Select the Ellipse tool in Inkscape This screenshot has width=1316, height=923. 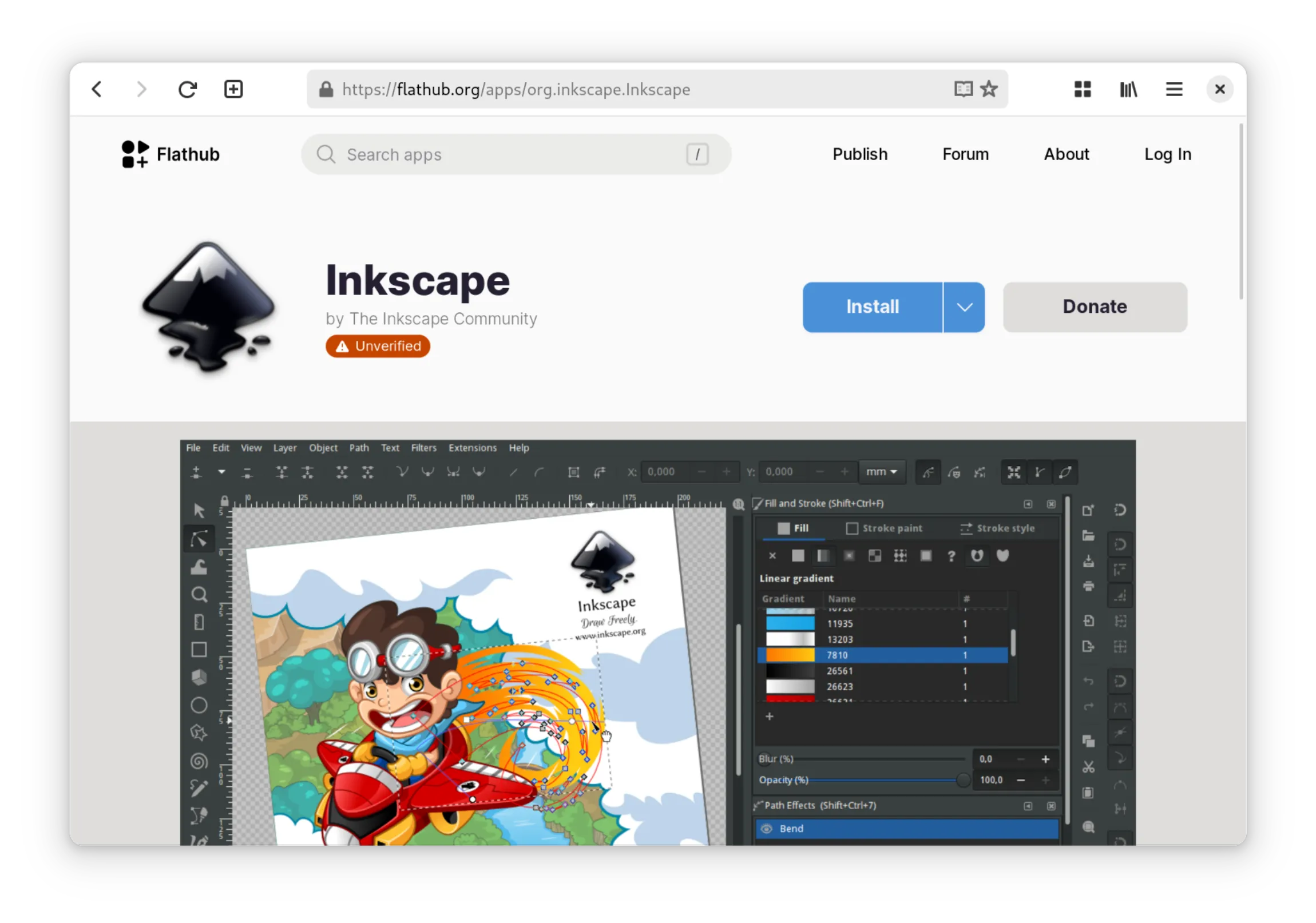199,706
